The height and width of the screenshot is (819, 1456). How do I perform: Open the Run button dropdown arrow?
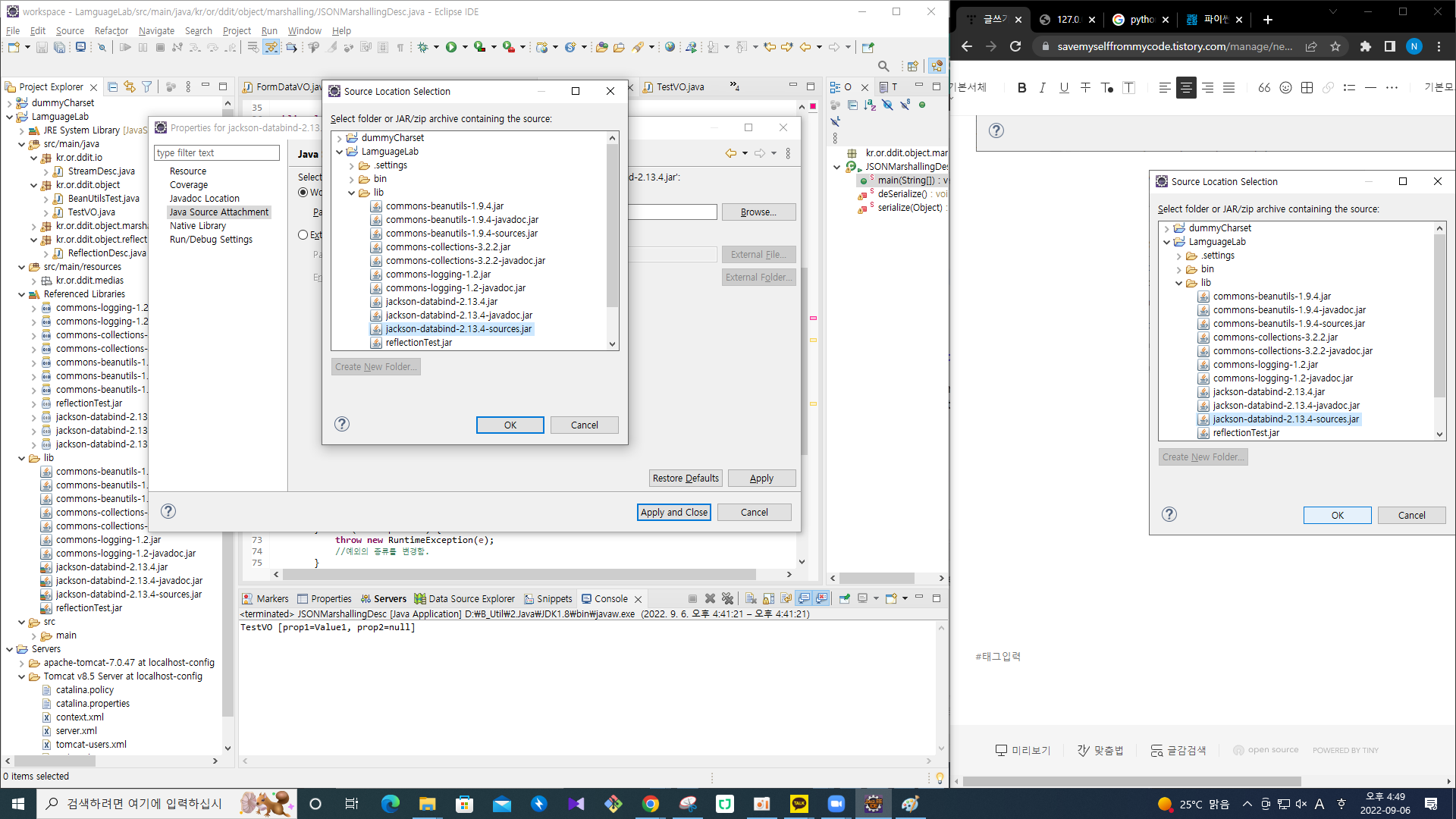click(x=465, y=47)
